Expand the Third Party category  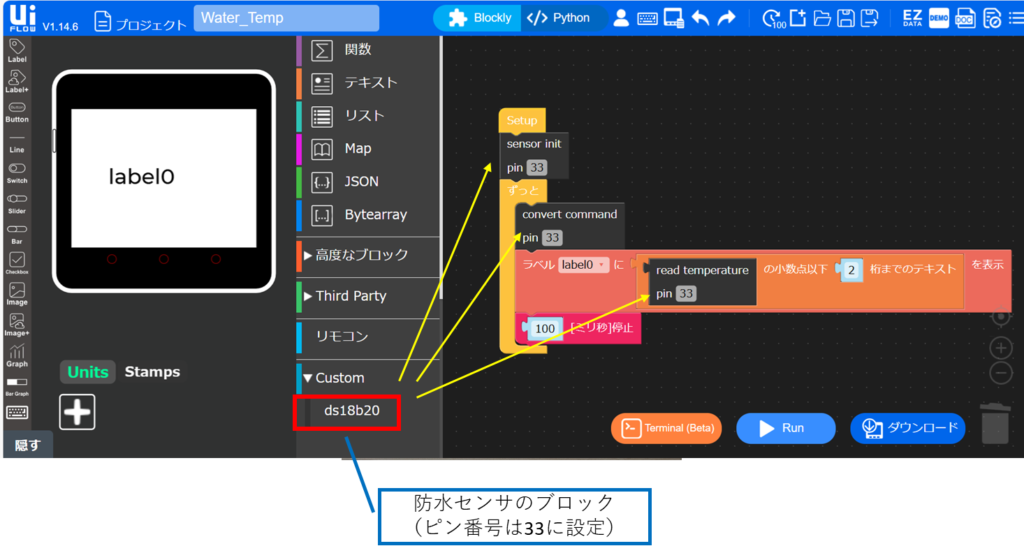tap(369, 296)
